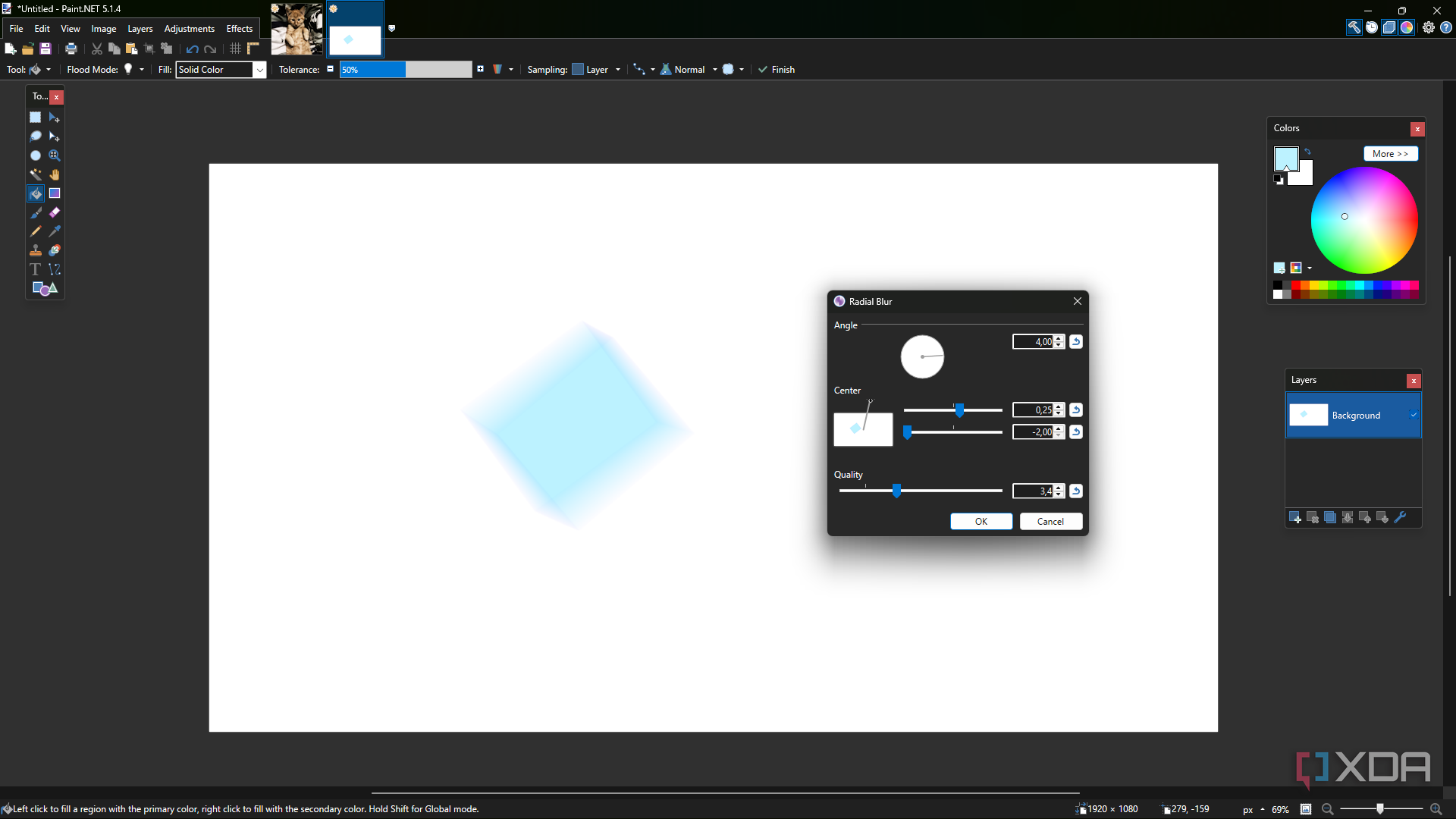Select the Pencil tool
The height and width of the screenshot is (819, 1456).
coord(35,231)
